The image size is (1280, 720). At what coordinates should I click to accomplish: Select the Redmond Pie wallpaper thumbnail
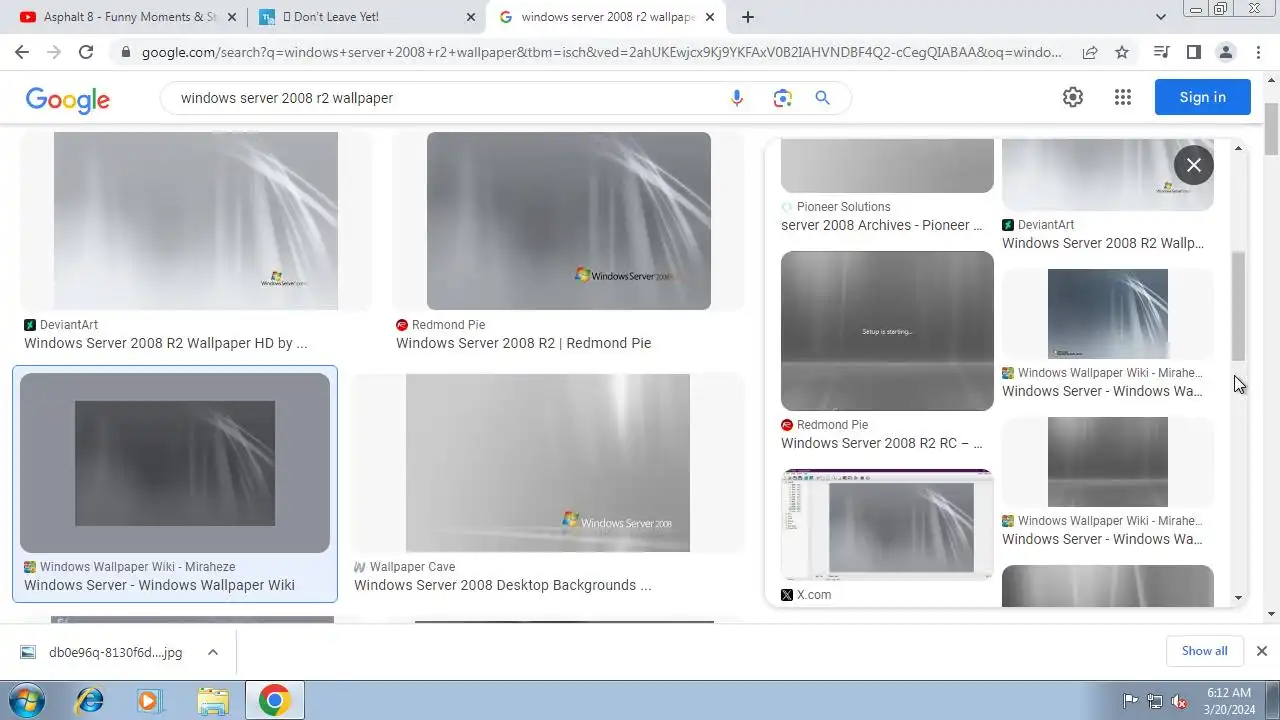click(x=568, y=221)
